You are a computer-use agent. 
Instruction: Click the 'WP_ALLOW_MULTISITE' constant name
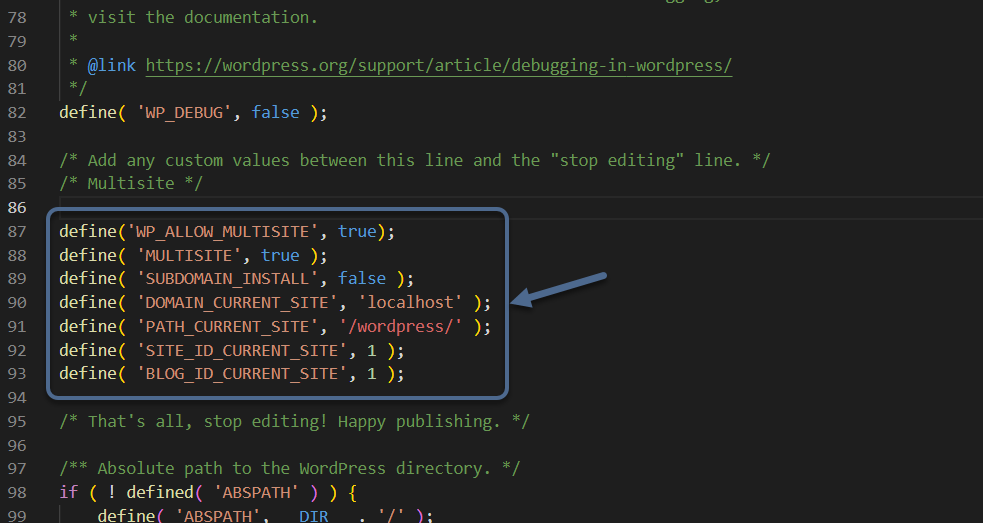(x=223, y=232)
